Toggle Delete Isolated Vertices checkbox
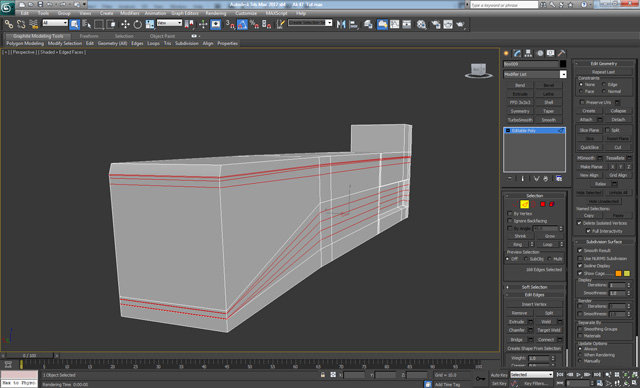This screenshot has width=640, height=388. pyautogui.click(x=579, y=223)
